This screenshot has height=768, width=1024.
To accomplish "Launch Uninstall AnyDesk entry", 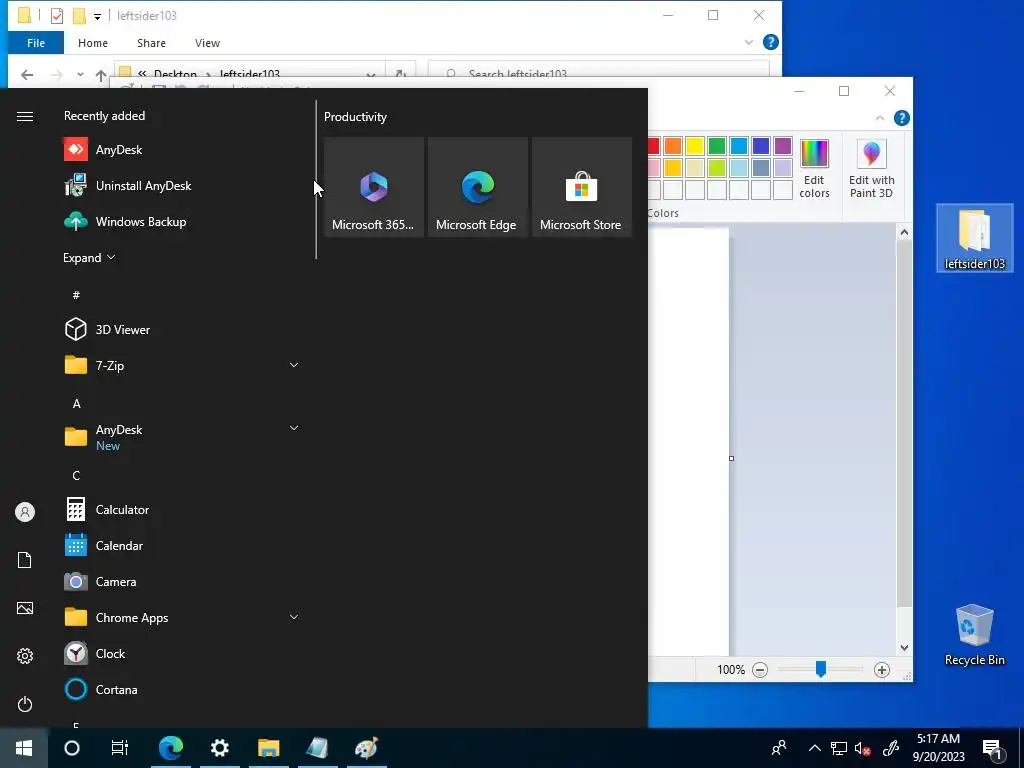I will (183, 185).
